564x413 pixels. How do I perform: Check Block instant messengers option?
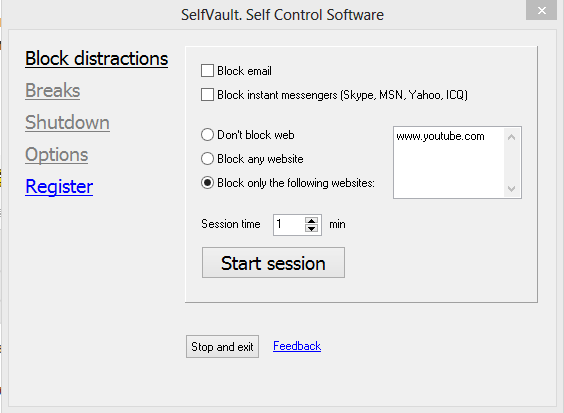[x=207, y=95]
